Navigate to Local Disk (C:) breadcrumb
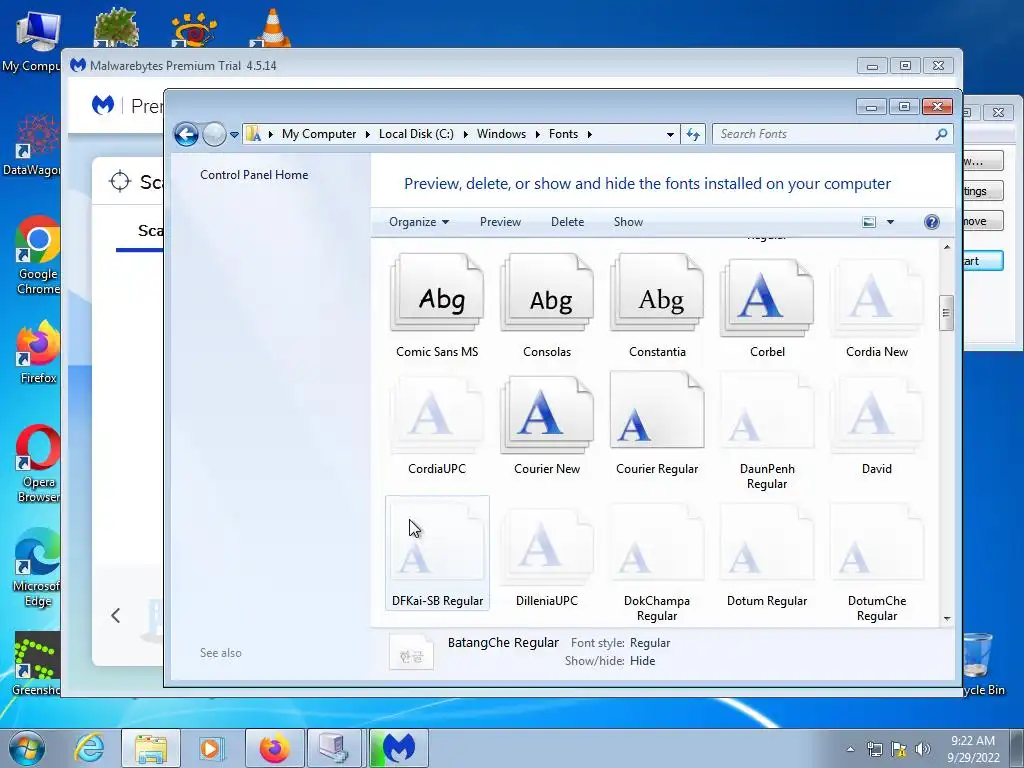The image size is (1024, 768). tap(416, 134)
